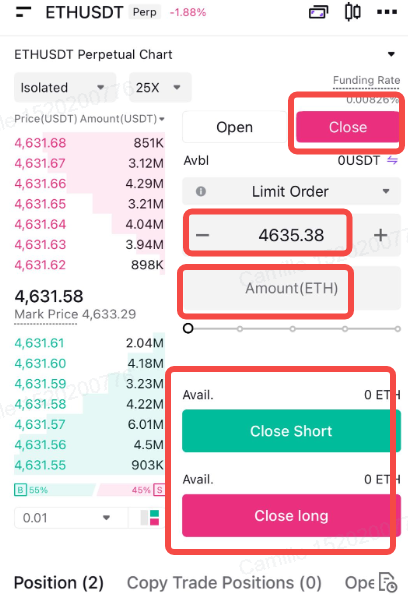This screenshot has width=408, height=599.
Task: Click the order book layout icon
Action: click(150, 518)
